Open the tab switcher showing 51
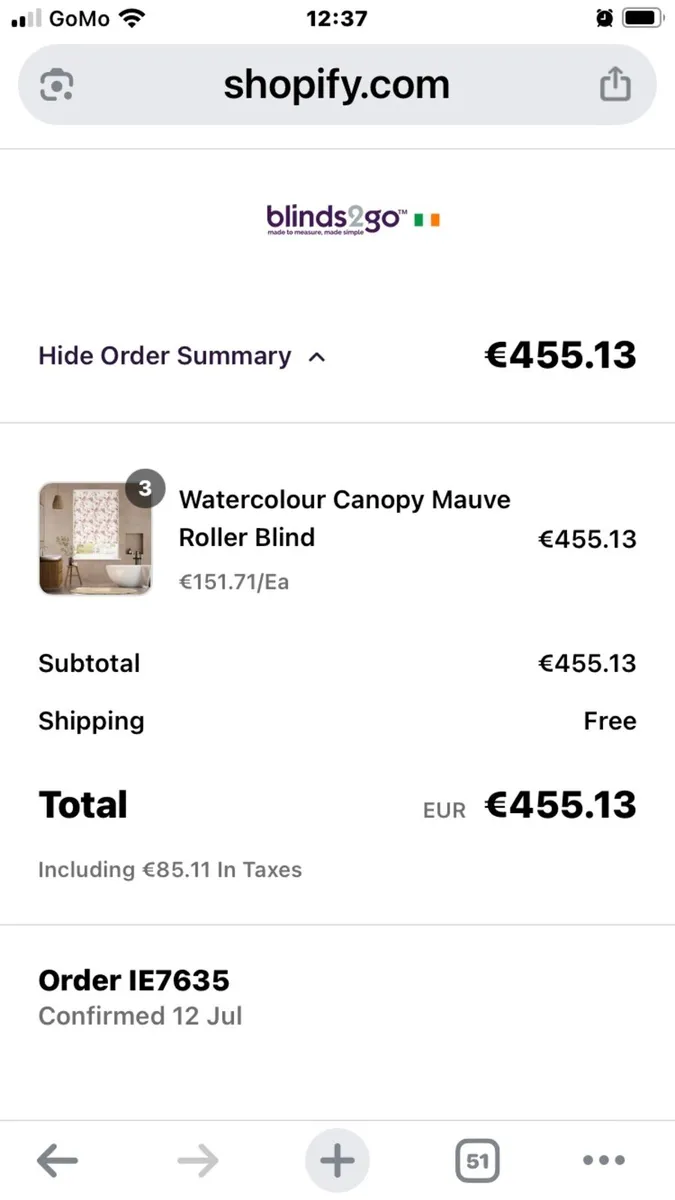 [x=477, y=1161]
